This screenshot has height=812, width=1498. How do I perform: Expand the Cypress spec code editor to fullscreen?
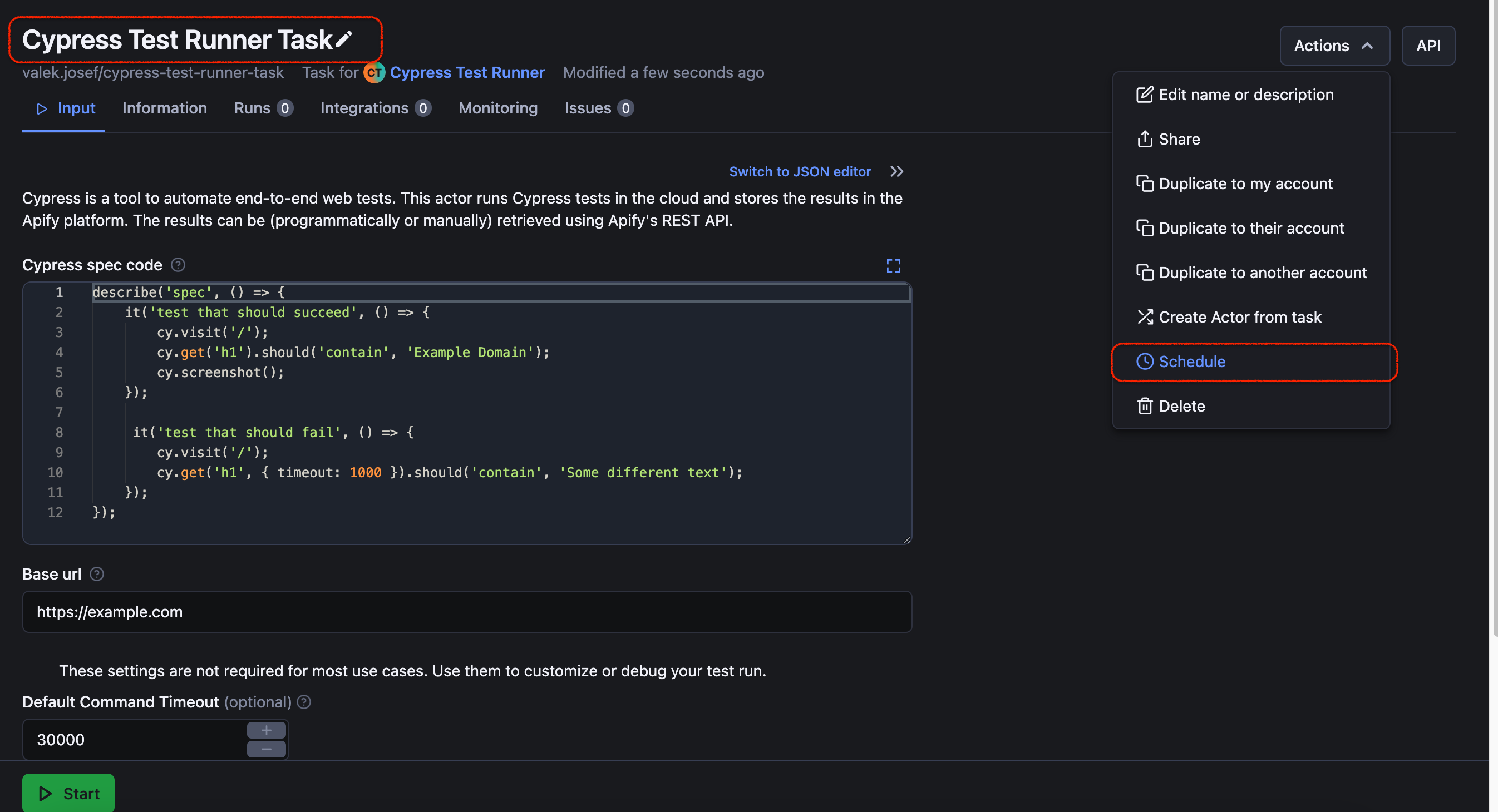coord(893,266)
